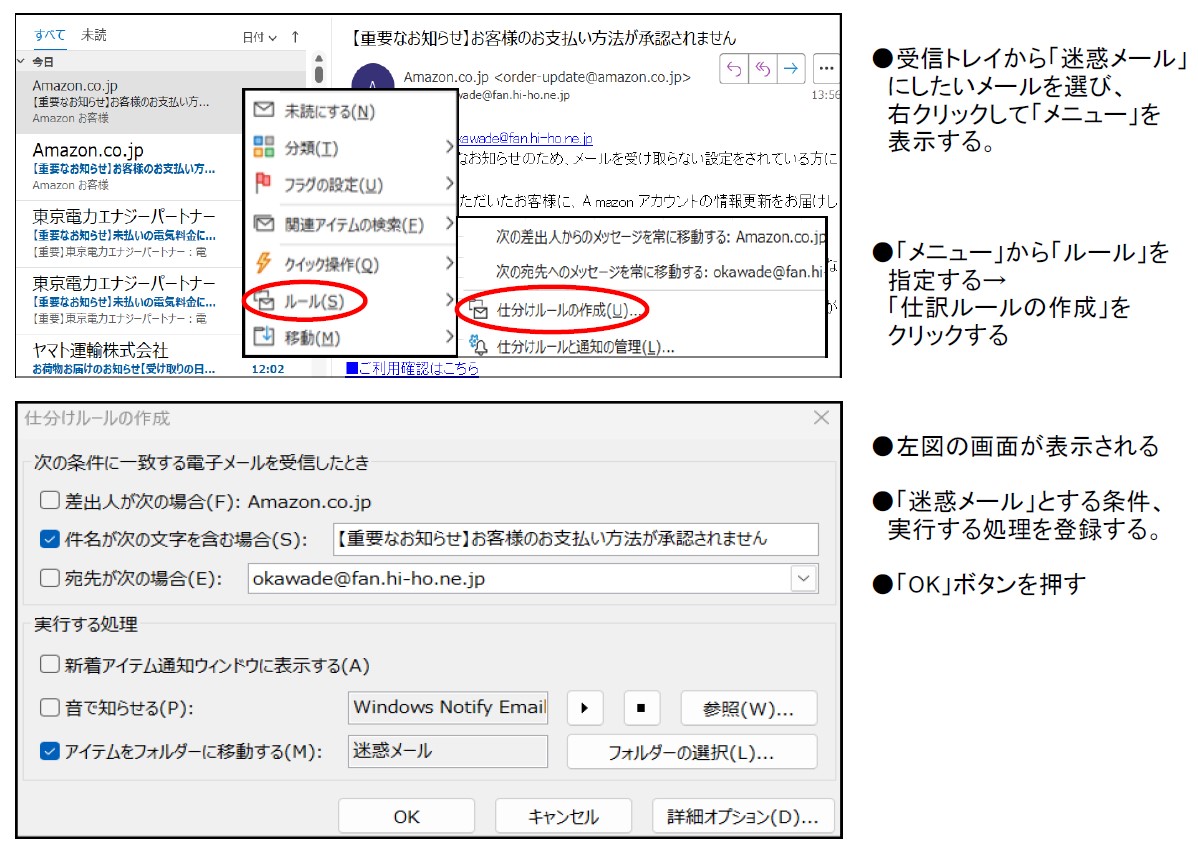Click the flag icon for フラグの設定

264,184
